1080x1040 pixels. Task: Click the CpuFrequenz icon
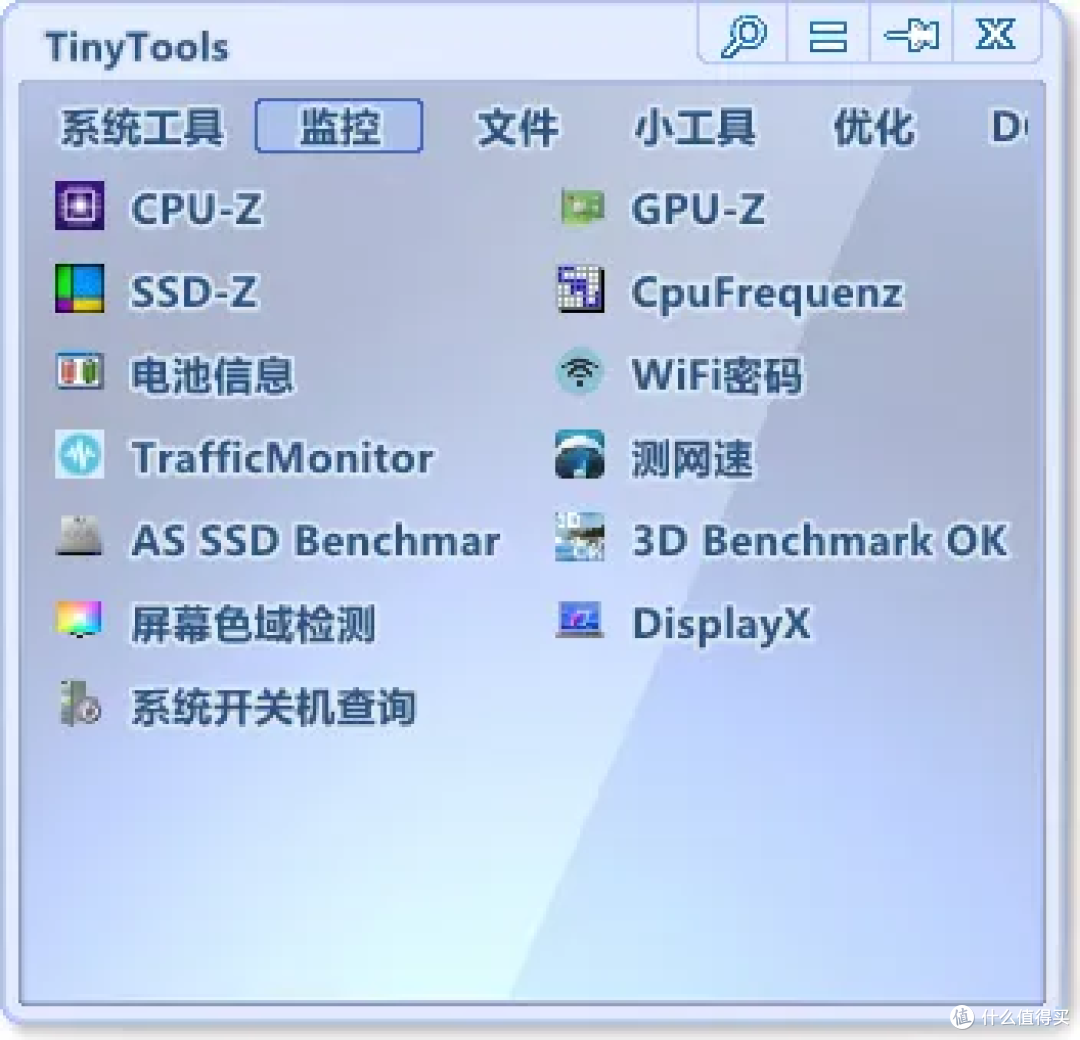[x=581, y=289]
